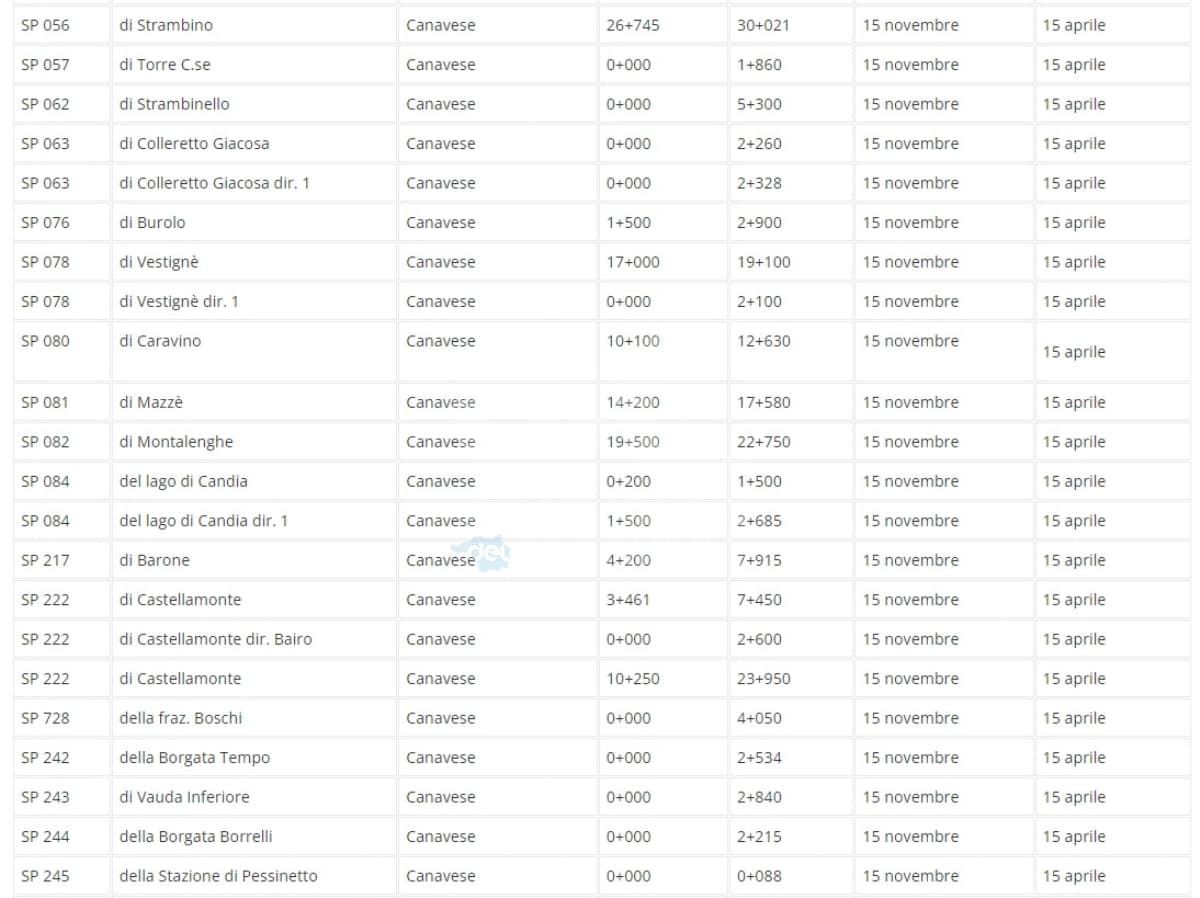Image resolution: width=1200 pixels, height=898 pixels.
Task: Click the 'di Vauda Inferiore' road name
Action: coord(184,797)
